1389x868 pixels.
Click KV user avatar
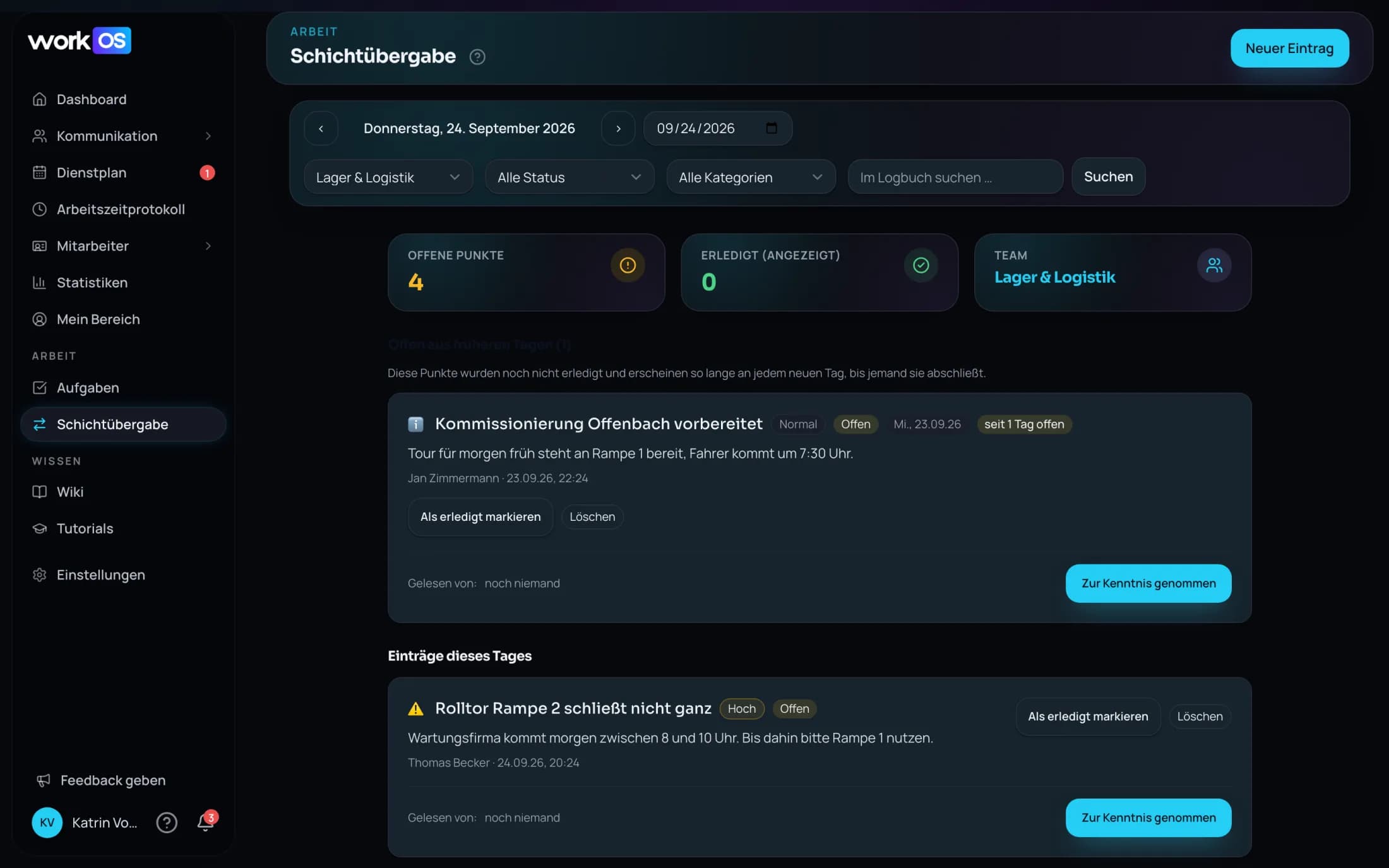(47, 823)
